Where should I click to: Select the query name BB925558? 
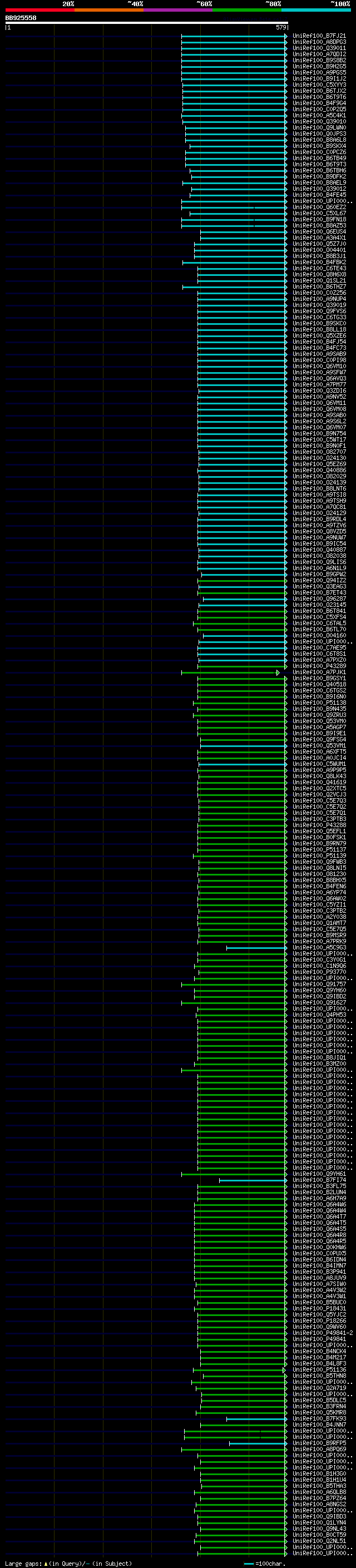[x=21, y=18]
